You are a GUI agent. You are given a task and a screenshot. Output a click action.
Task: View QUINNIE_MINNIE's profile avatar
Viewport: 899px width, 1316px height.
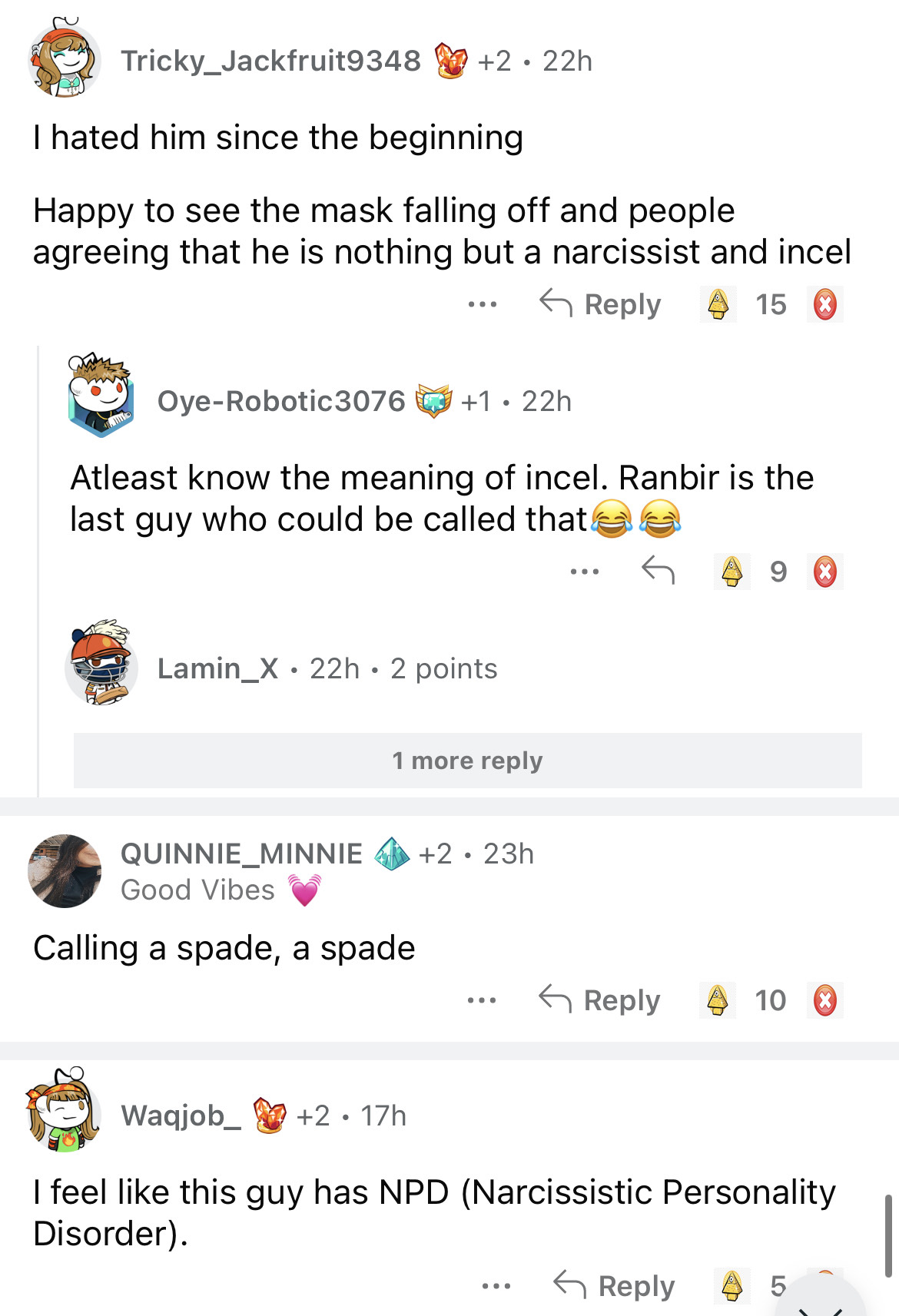tap(65, 871)
